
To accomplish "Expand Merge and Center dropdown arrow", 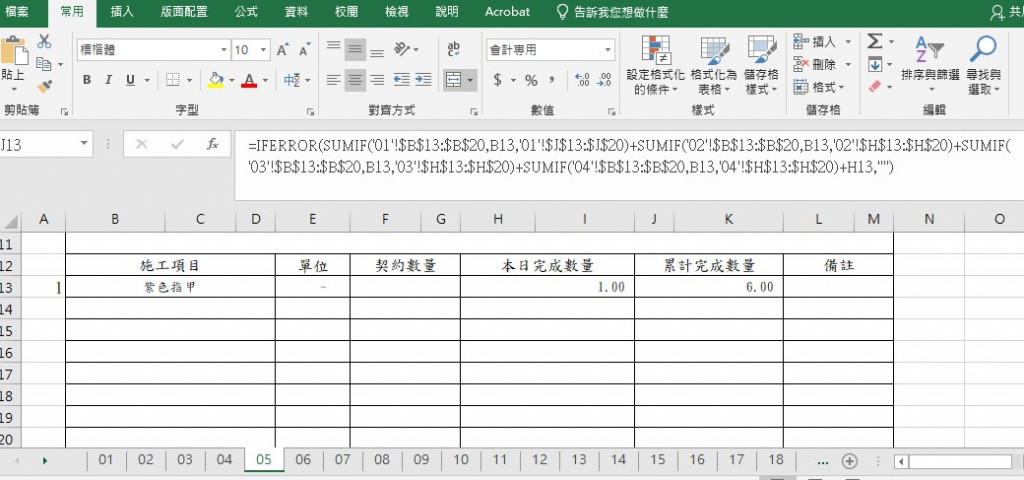I will pyautogui.click(x=470, y=80).
